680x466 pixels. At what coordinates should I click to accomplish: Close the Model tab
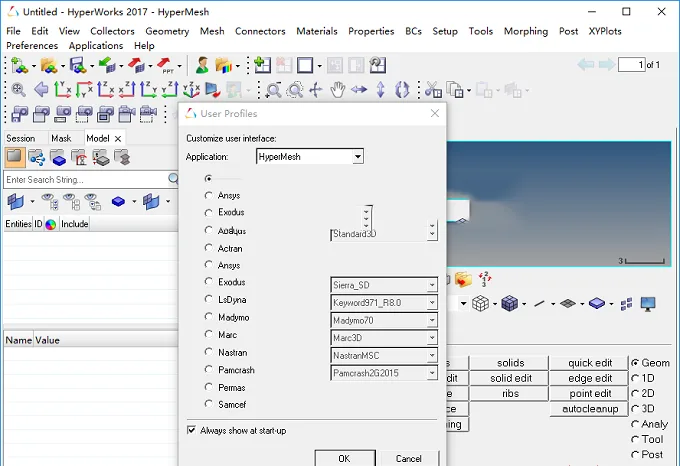(118, 139)
